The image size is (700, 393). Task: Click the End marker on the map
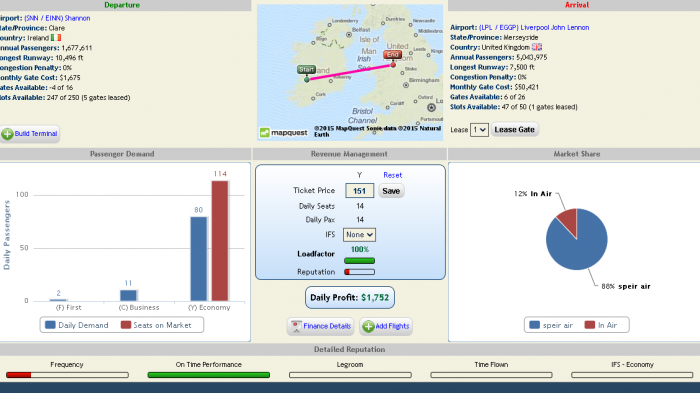pos(392,55)
